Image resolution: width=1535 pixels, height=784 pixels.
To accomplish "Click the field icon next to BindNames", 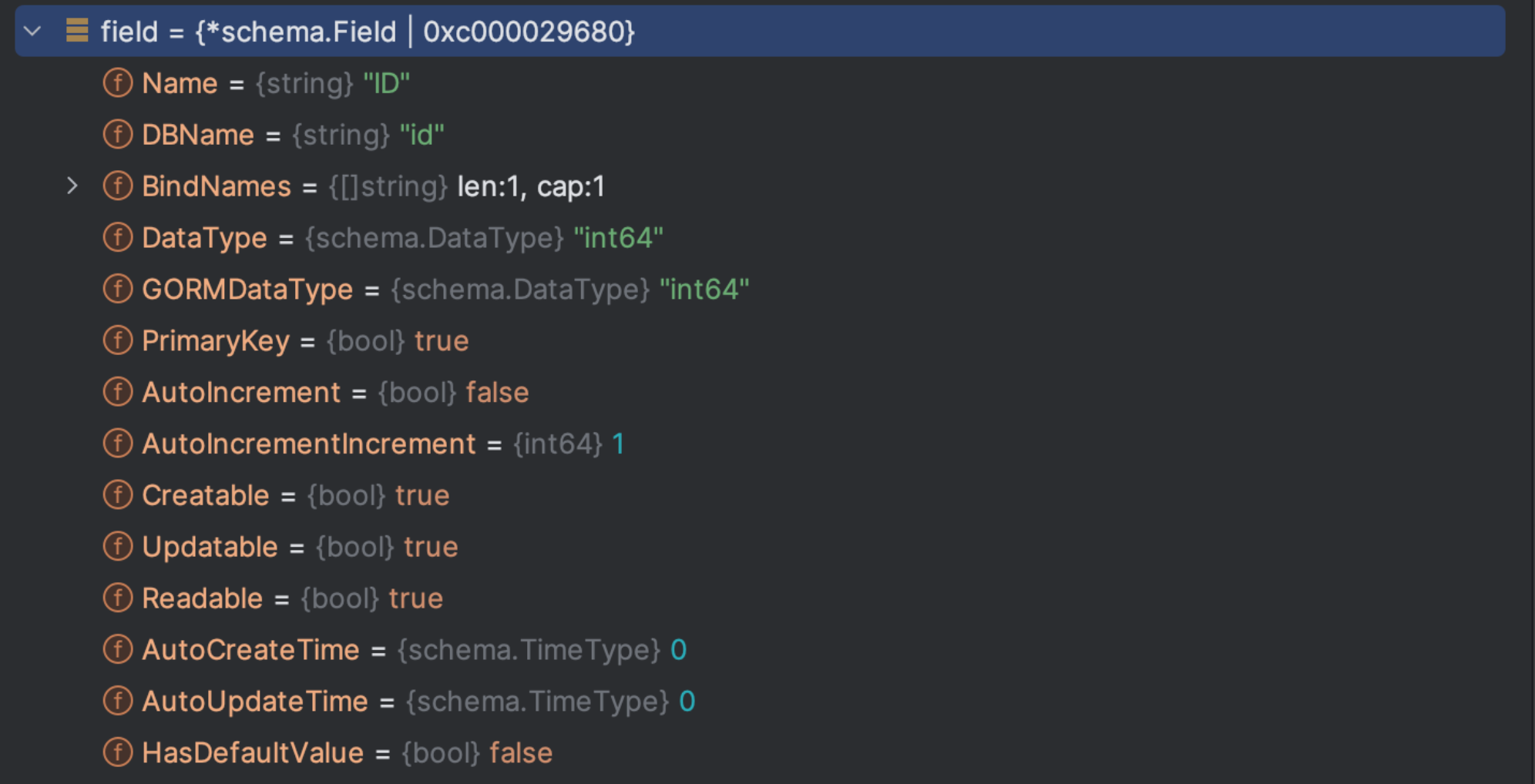I will [x=118, y=186].
